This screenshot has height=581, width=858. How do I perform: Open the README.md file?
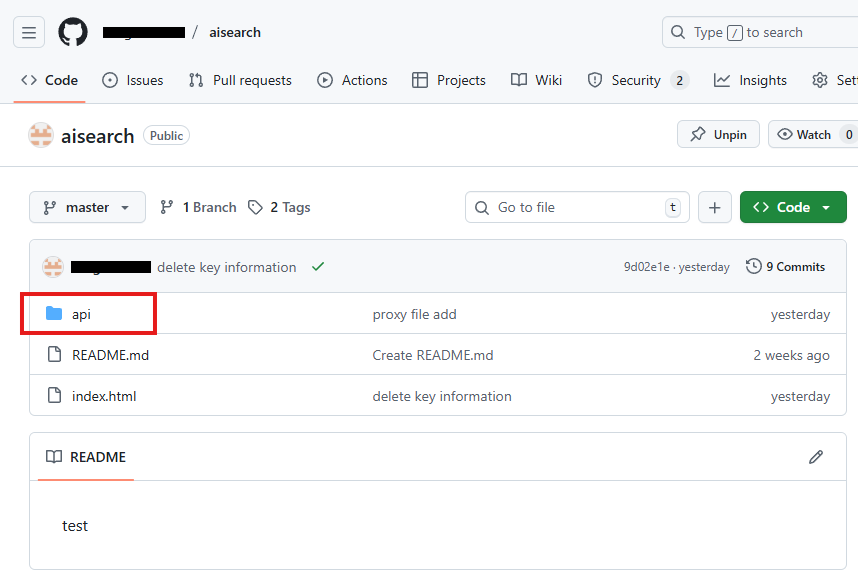click(111, 355)
